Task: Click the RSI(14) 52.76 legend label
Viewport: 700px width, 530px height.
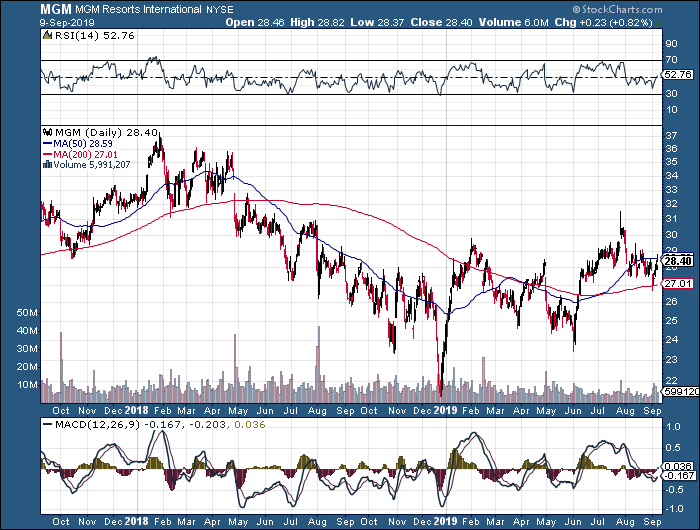Action: tap(94, 36)
